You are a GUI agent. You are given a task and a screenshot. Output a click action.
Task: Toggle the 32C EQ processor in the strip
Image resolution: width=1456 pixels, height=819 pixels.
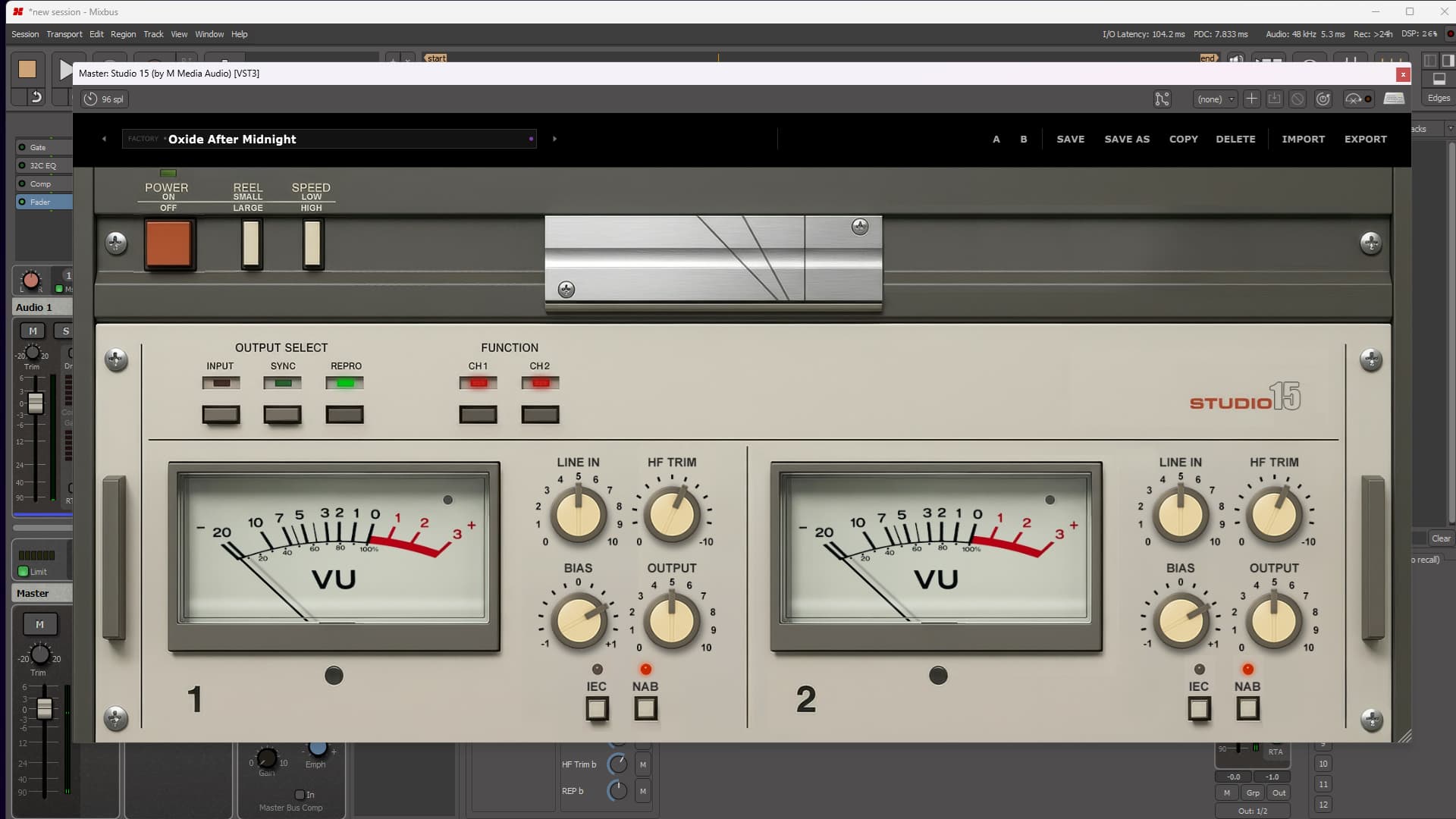22,165
